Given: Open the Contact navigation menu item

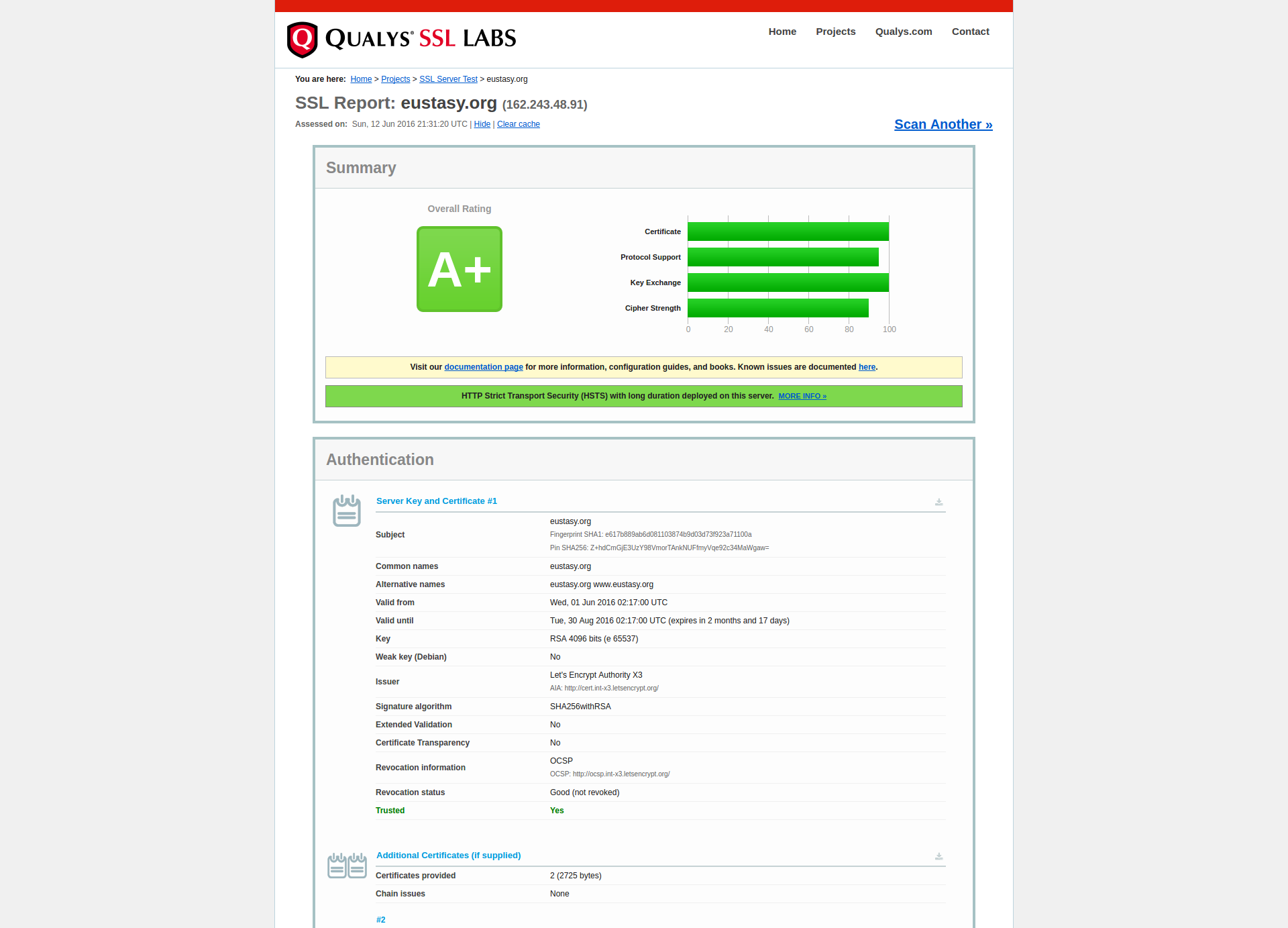Looking at the screenshot, I should tap(971, 32).
